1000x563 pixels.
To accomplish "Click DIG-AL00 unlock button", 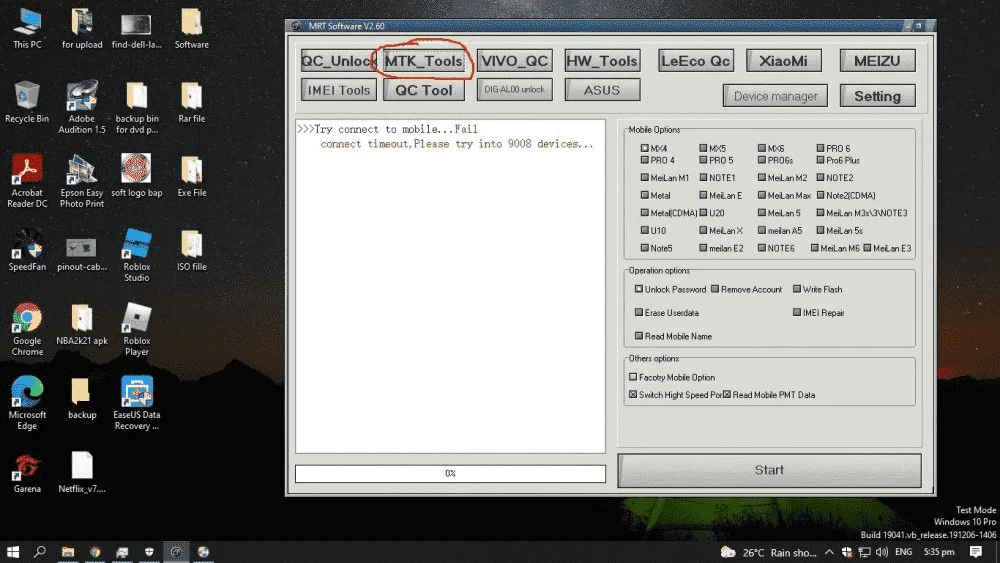I will [x=515, y=89].
